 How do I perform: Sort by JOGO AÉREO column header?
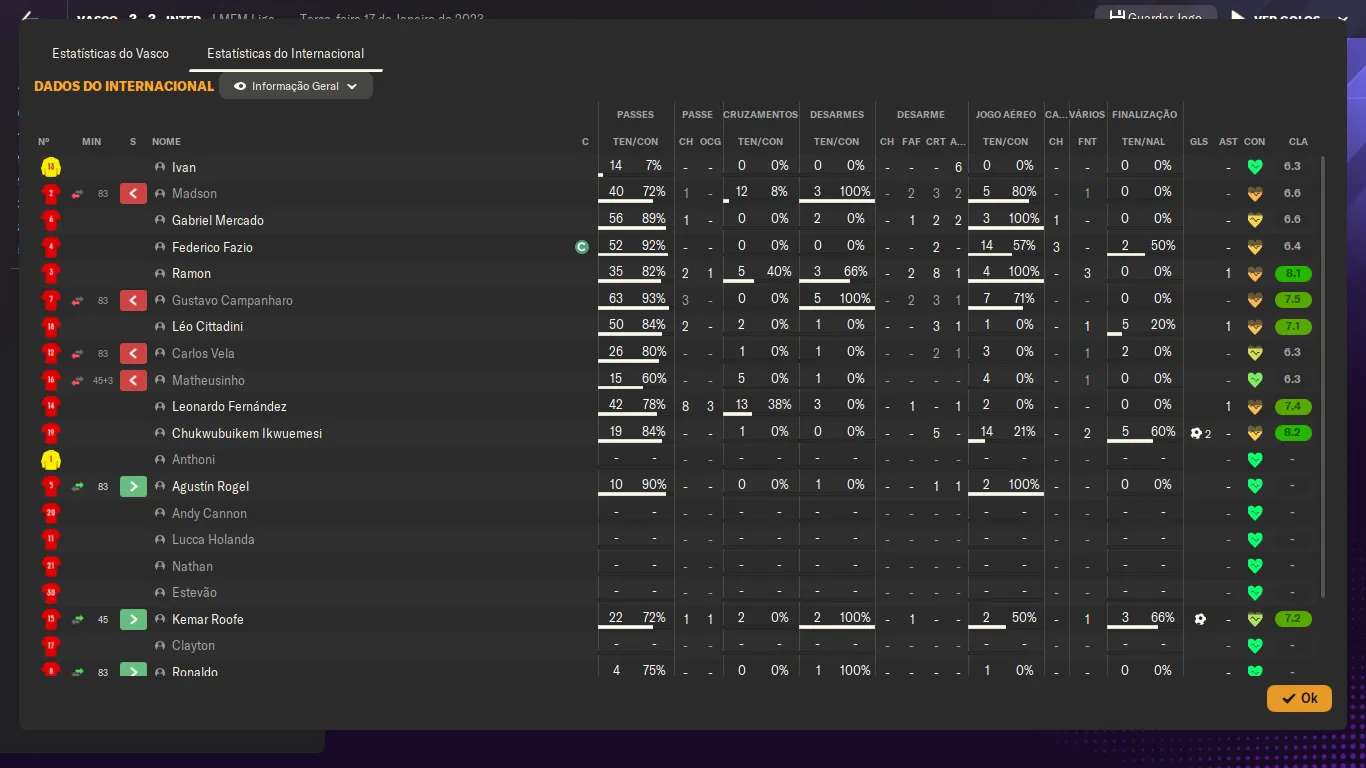(x=1005, y=115)
